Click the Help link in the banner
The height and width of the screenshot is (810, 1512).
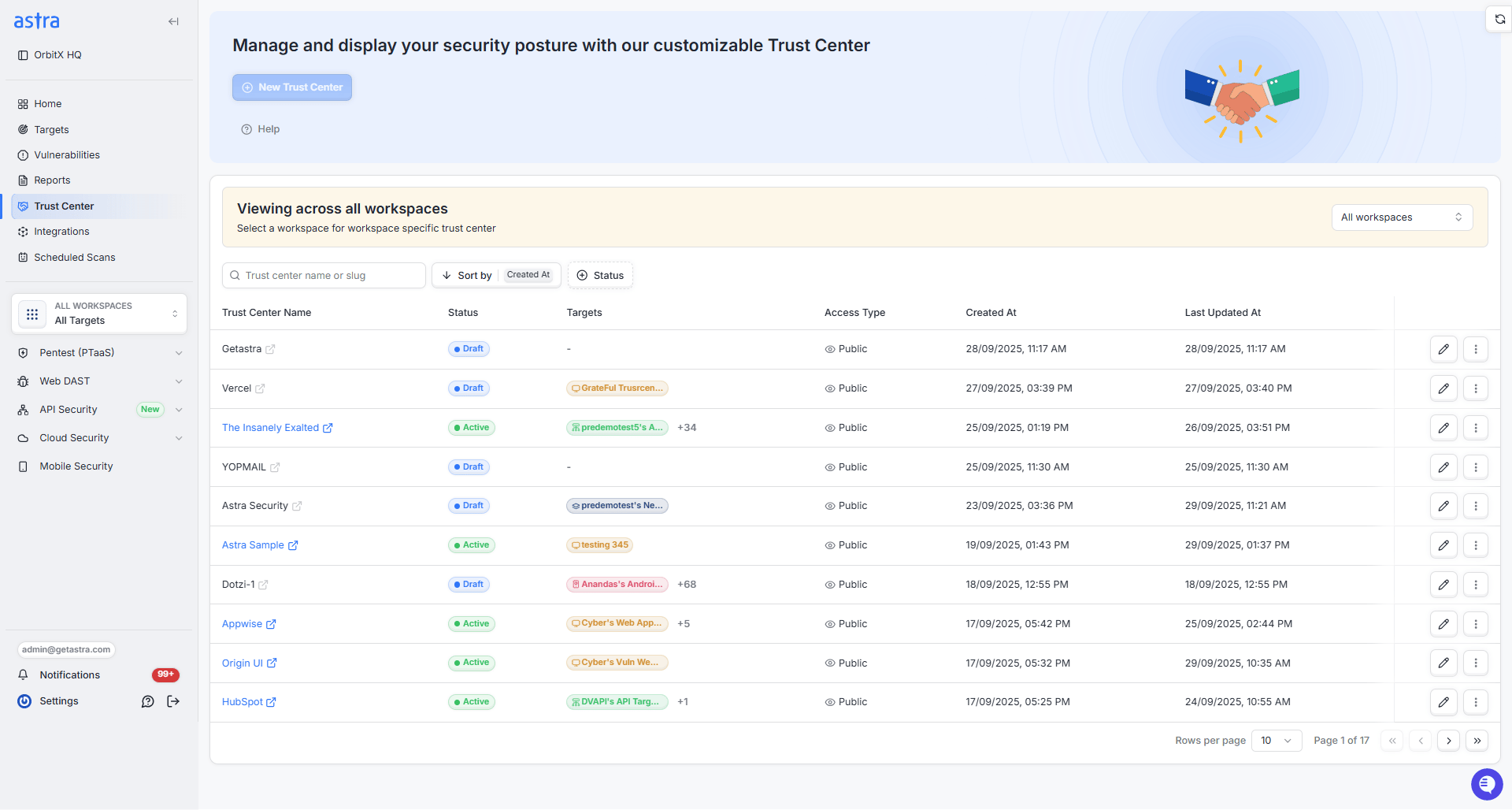pyautogui.click(x=261, y=129)
